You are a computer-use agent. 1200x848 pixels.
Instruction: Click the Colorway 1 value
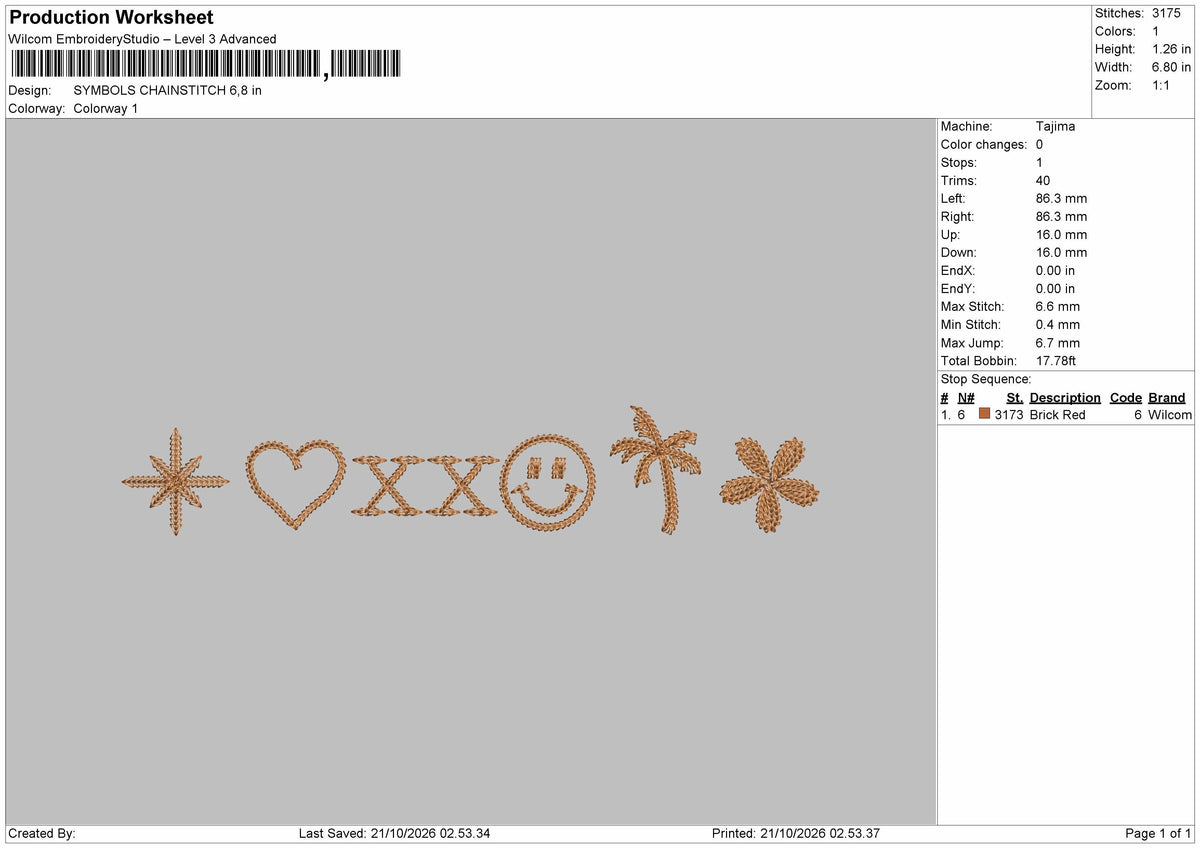[x=106, y=108]
